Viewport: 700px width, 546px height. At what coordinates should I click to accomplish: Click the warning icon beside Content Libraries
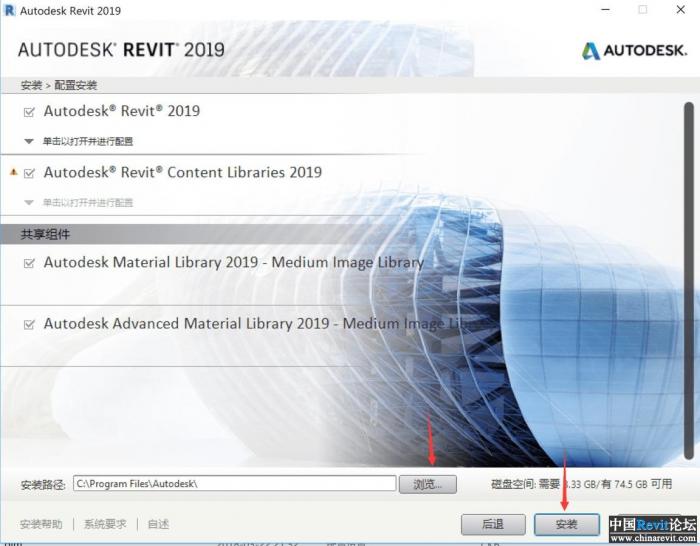tap(13, 172)
